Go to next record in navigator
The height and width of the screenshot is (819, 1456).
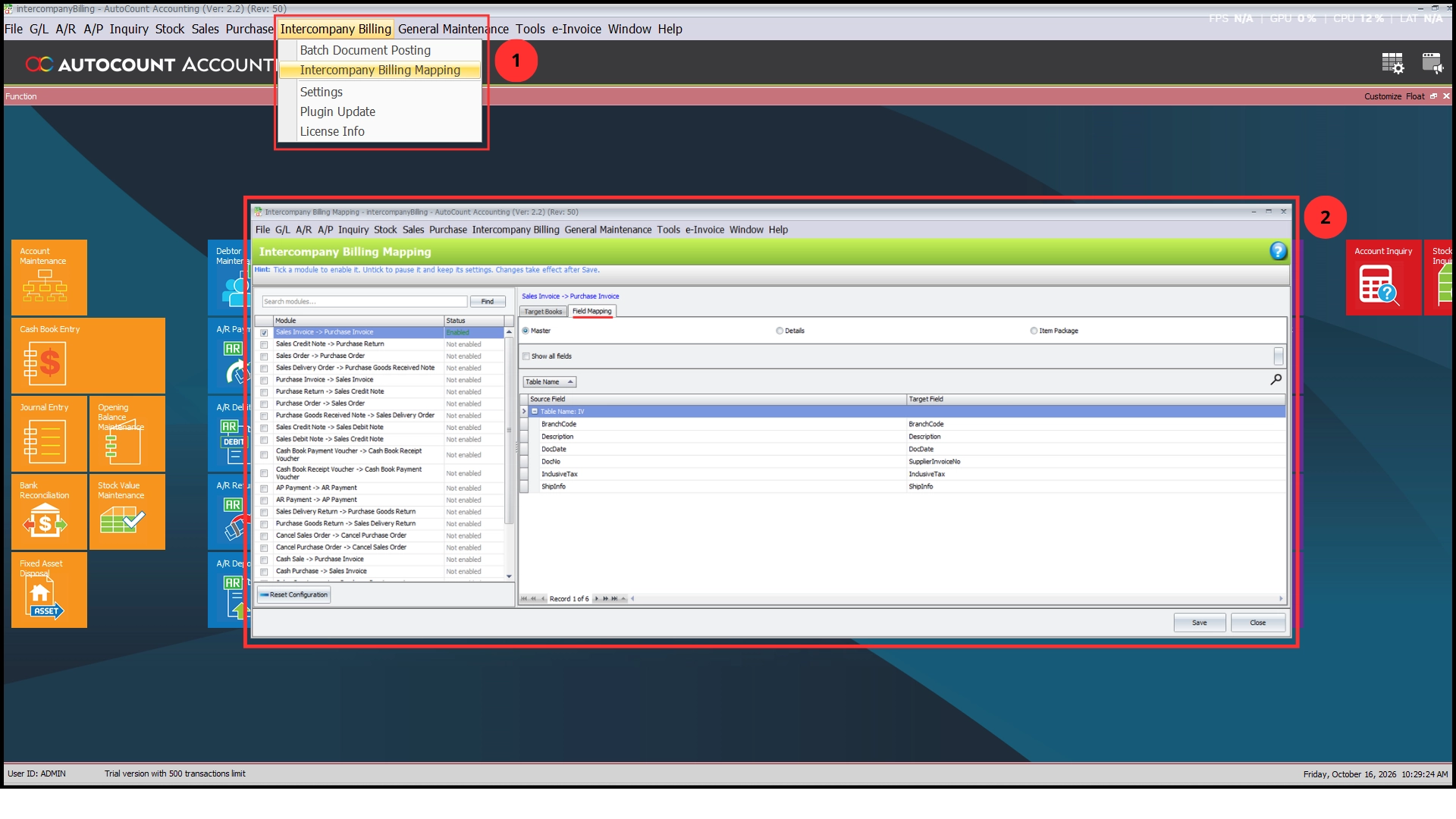(597, 599)
